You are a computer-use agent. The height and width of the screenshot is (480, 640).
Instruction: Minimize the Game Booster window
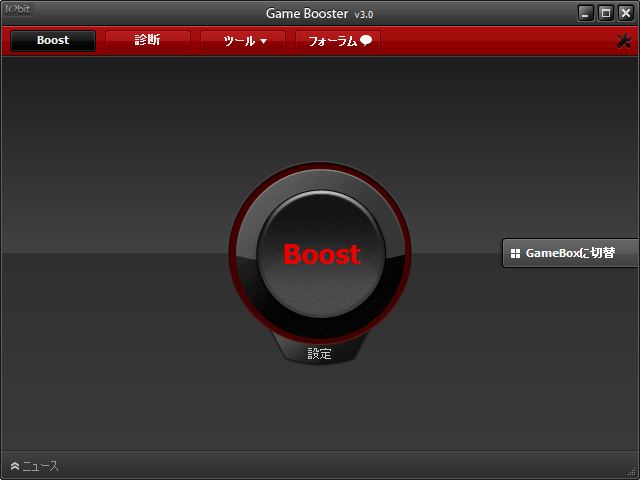[x=586, y=13]
